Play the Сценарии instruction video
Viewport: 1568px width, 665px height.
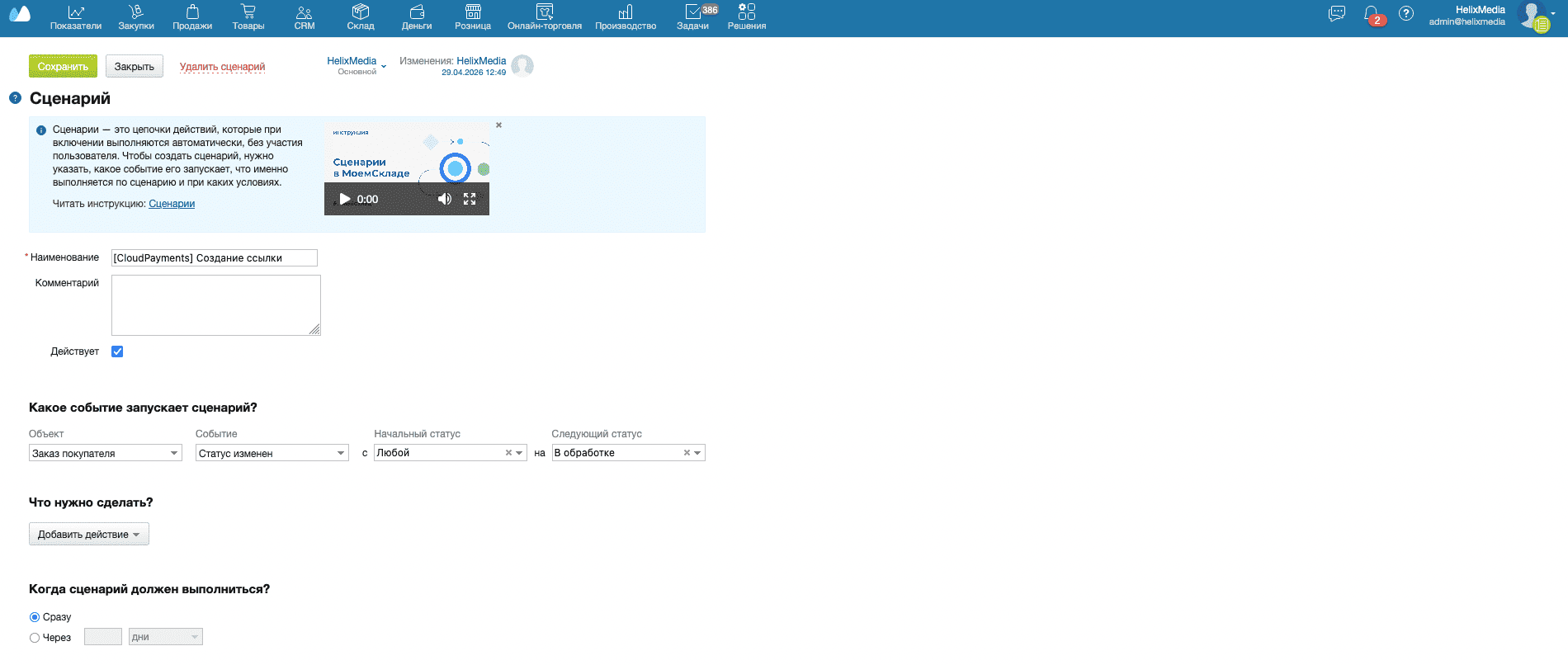[345, 199]
